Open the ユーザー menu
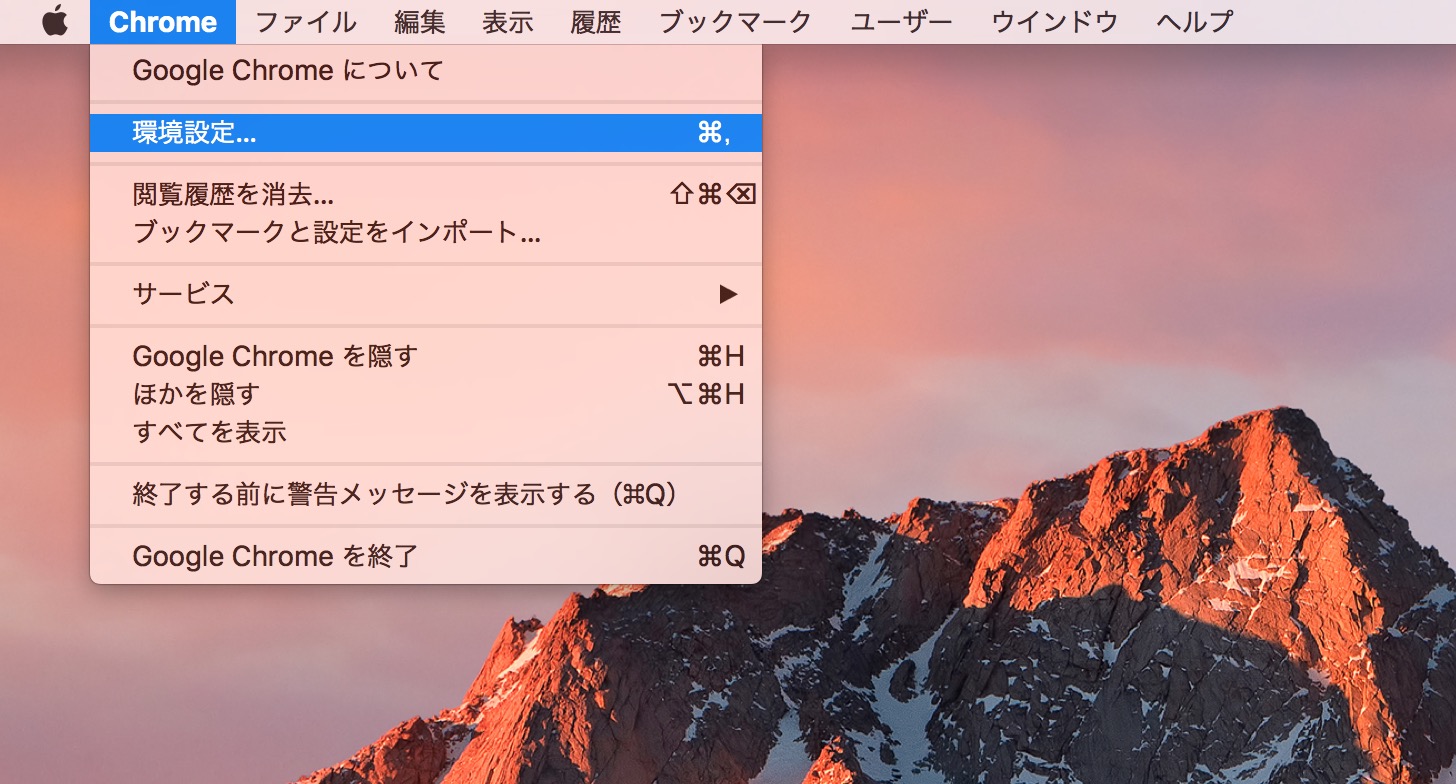1456x784 pixels. (x=901, y=21)
